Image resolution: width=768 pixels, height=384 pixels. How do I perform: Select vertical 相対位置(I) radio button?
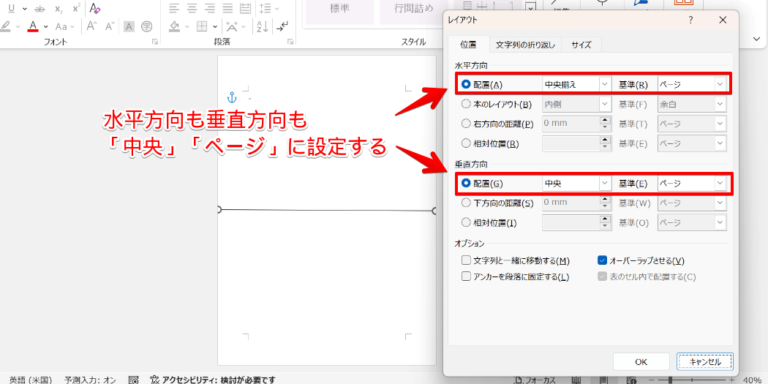pyautogui.click(x=465, y=223)
